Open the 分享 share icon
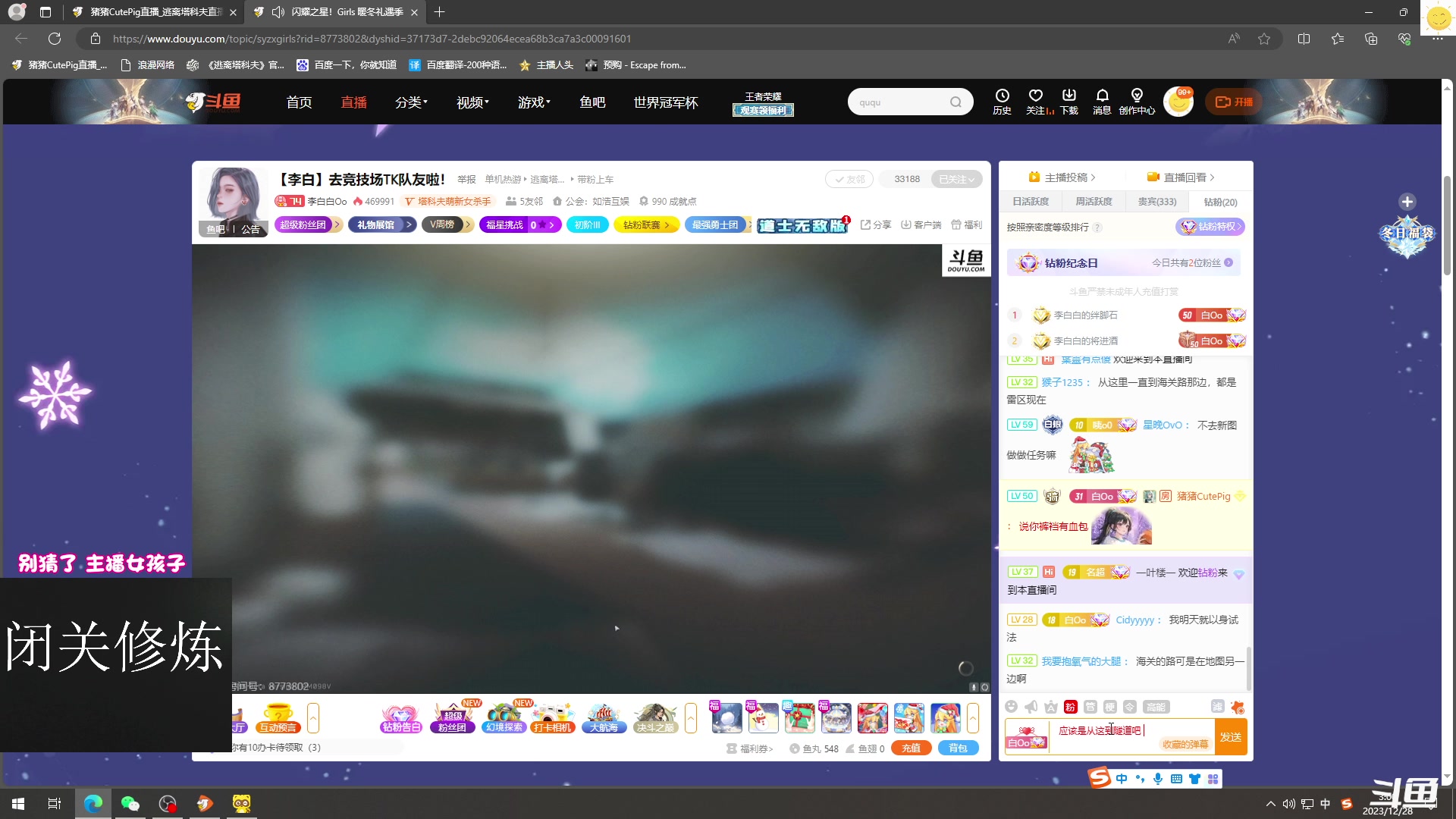1456x819 pixels. [x=876, y=225]
